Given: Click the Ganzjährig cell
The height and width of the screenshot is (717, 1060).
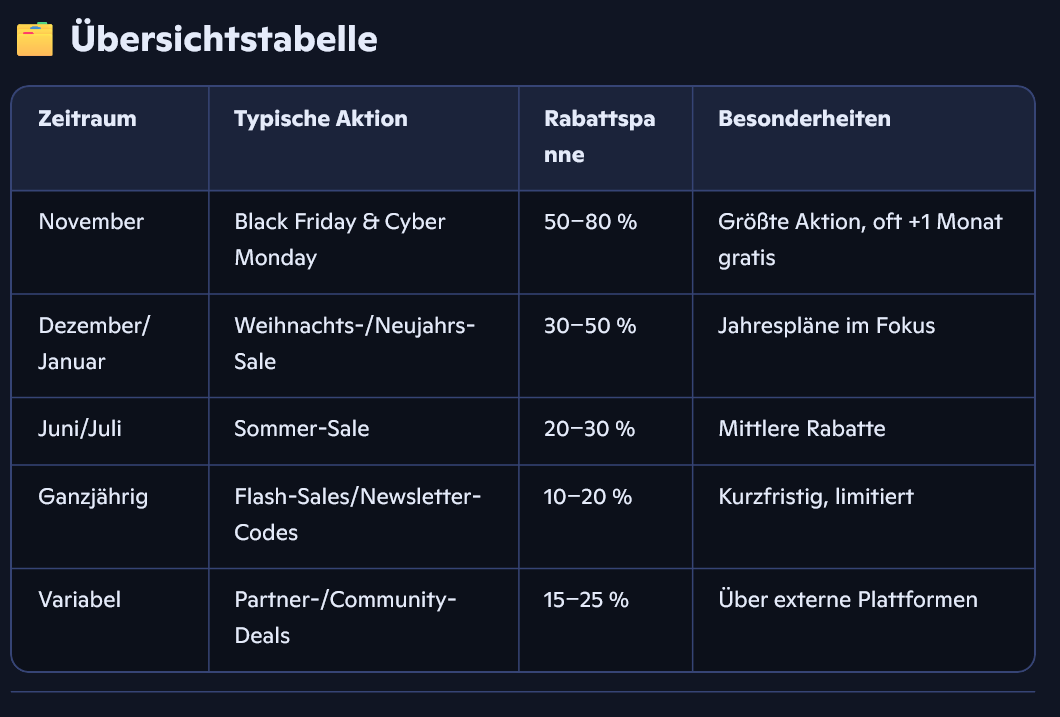Looking at the screenshot, I should [x=93, y=497].
